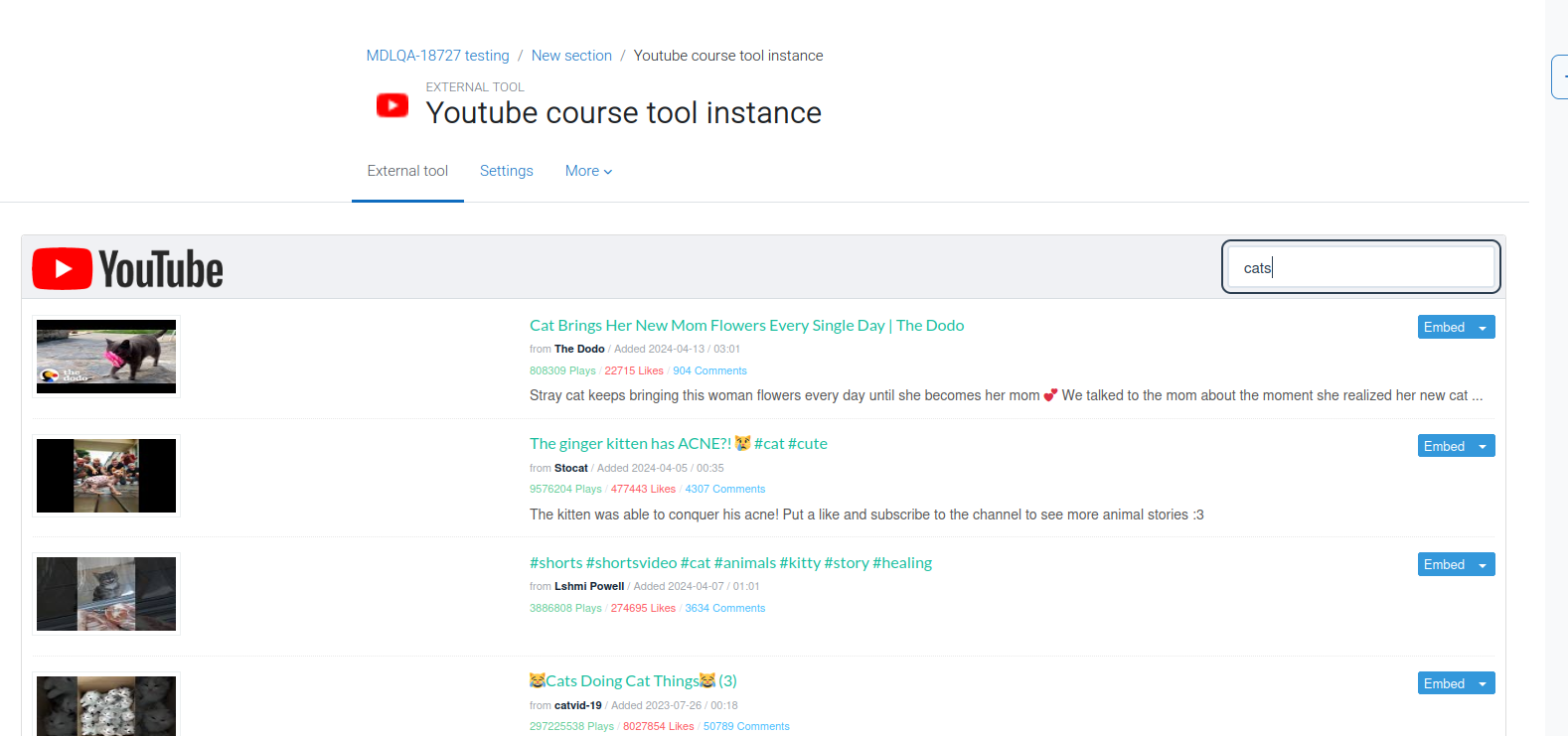The image size is (1568, 736).
Task: Open dropdown arrow next to Embed for ginger kitten video
Action: (x=1483, y=447)
